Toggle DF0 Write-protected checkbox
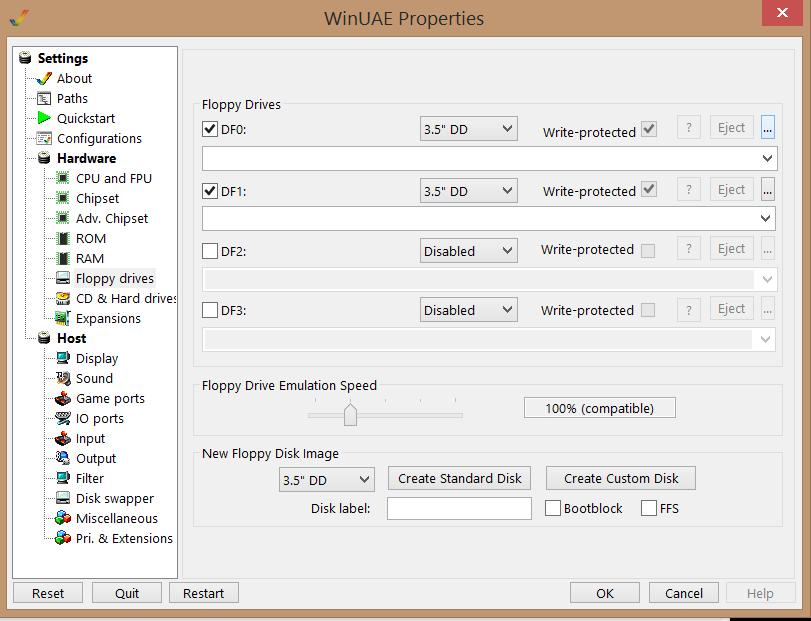The width and height of the screenshot is (811, 621). click(x=649, y=129)
